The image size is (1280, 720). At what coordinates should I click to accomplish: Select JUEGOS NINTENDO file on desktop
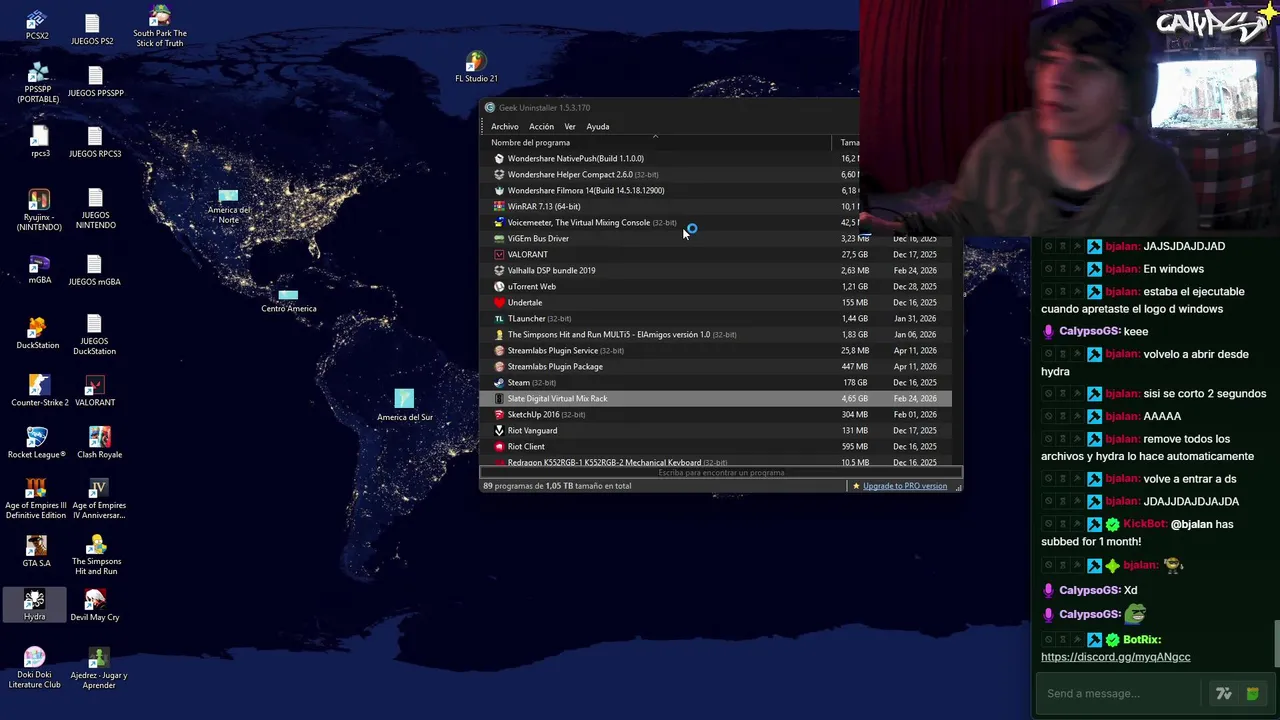[x=95, y=209]
